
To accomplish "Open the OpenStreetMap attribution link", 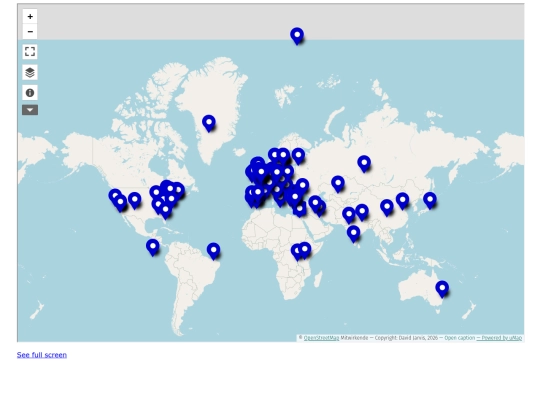I will point(321,338).
